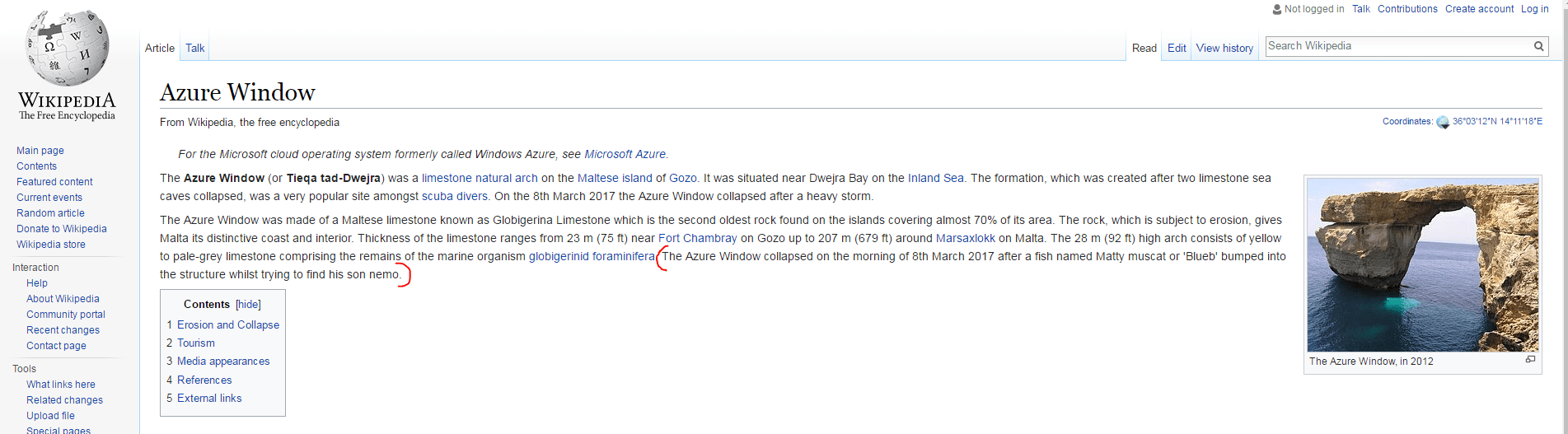1568x434 pixels.
Task: Open the scuba divers link
Action: (455, 196)
